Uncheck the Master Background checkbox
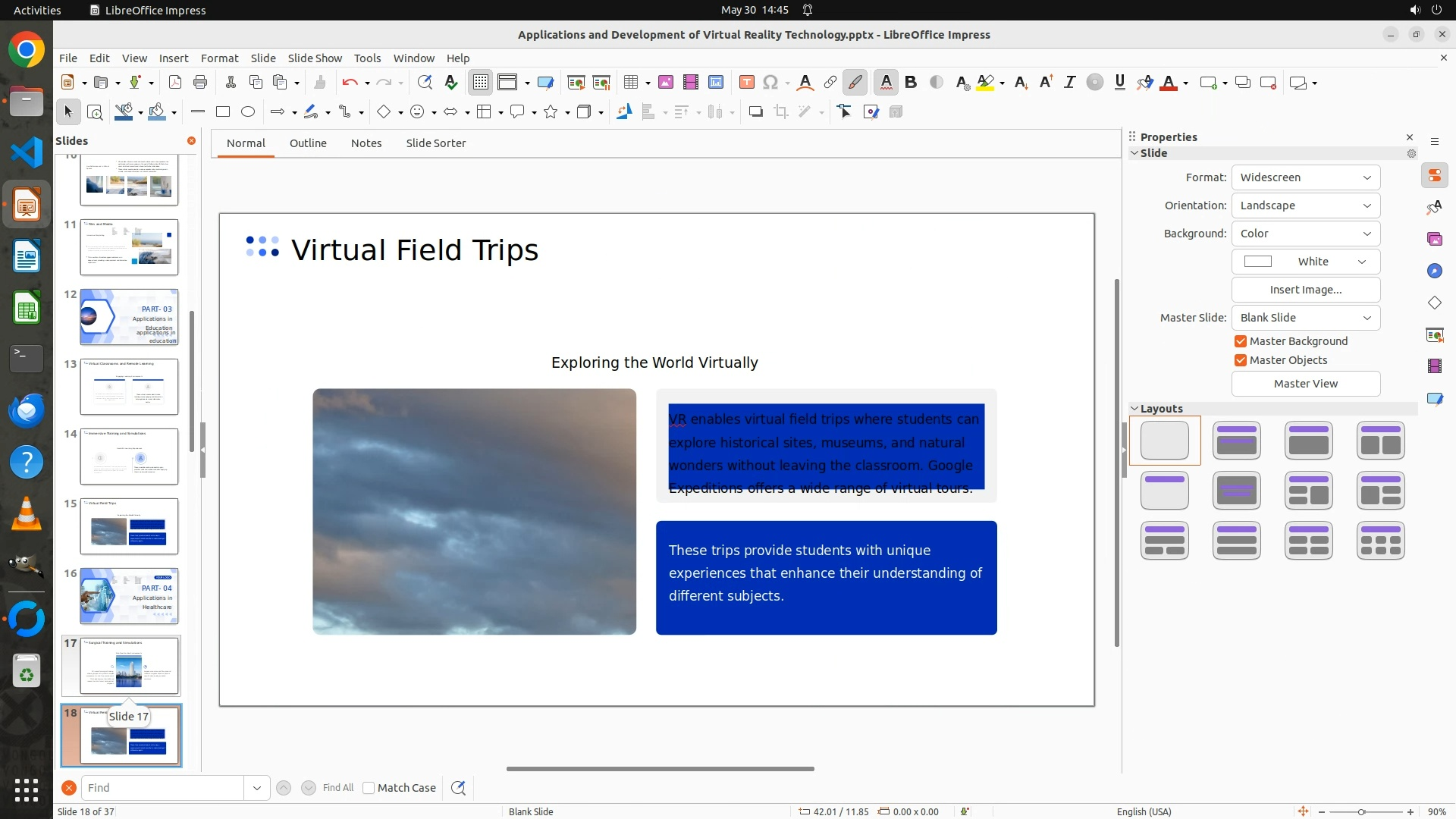This screenshot has height=819, width=1456. pos(1241,341)
